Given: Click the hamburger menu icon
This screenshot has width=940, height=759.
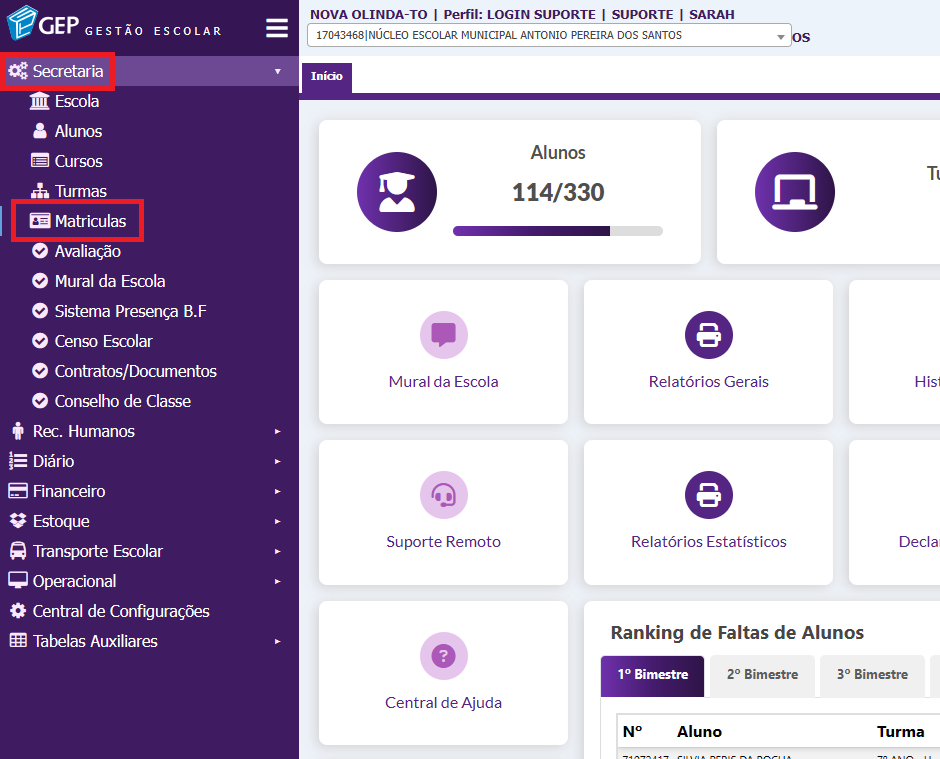Looking at the screenshot, I should 276,28.
